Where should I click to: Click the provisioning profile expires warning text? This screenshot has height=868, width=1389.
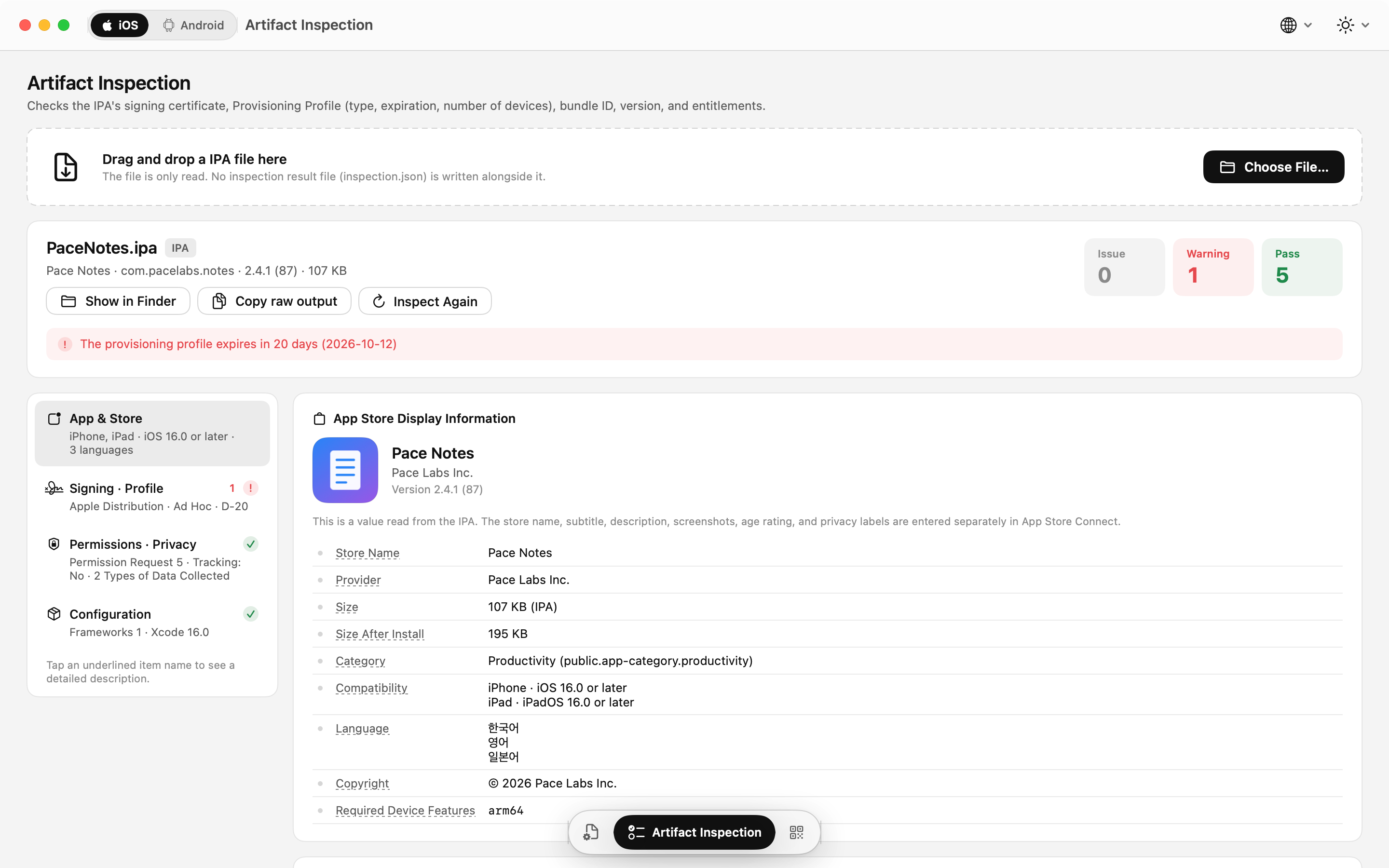pos(238,344)
